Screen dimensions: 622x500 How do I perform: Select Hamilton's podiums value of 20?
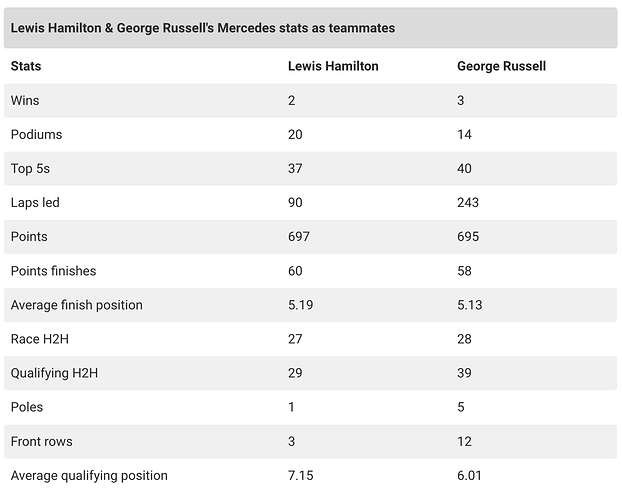[296, 134]
